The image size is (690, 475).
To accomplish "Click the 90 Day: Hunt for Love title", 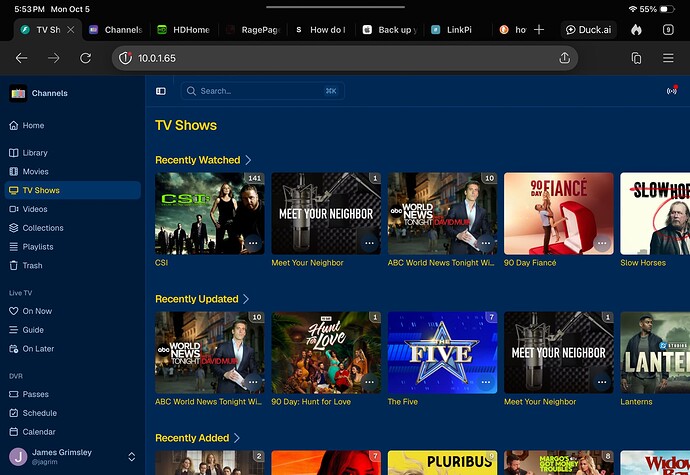I will click(x=311, y=401).
